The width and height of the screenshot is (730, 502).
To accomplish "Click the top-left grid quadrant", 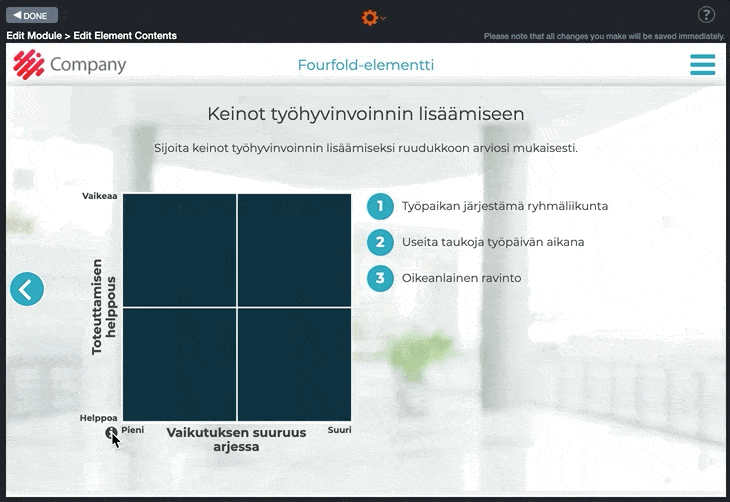I will [180, 251].
